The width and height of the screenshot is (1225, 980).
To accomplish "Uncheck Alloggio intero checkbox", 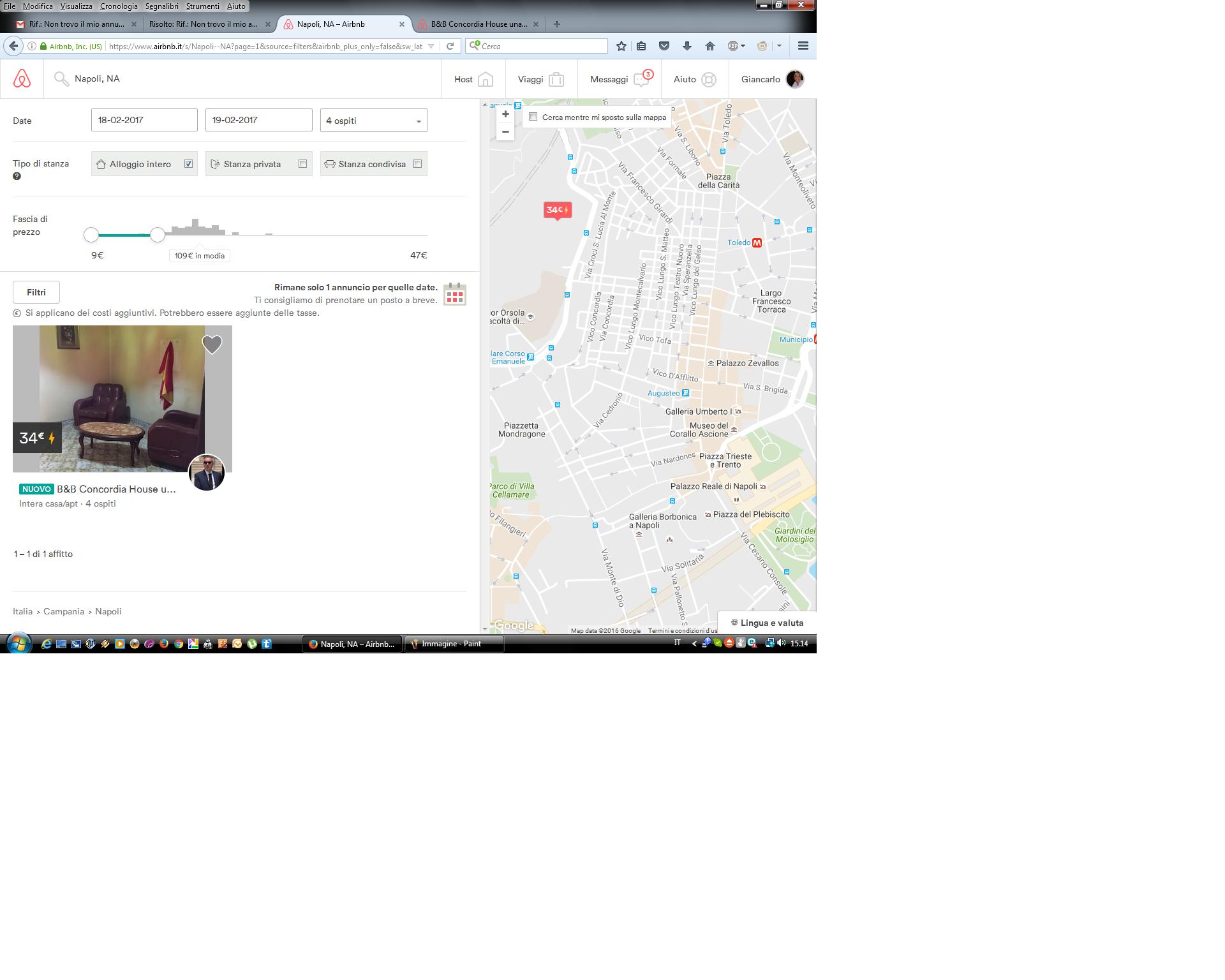I will tap(189, 164).
